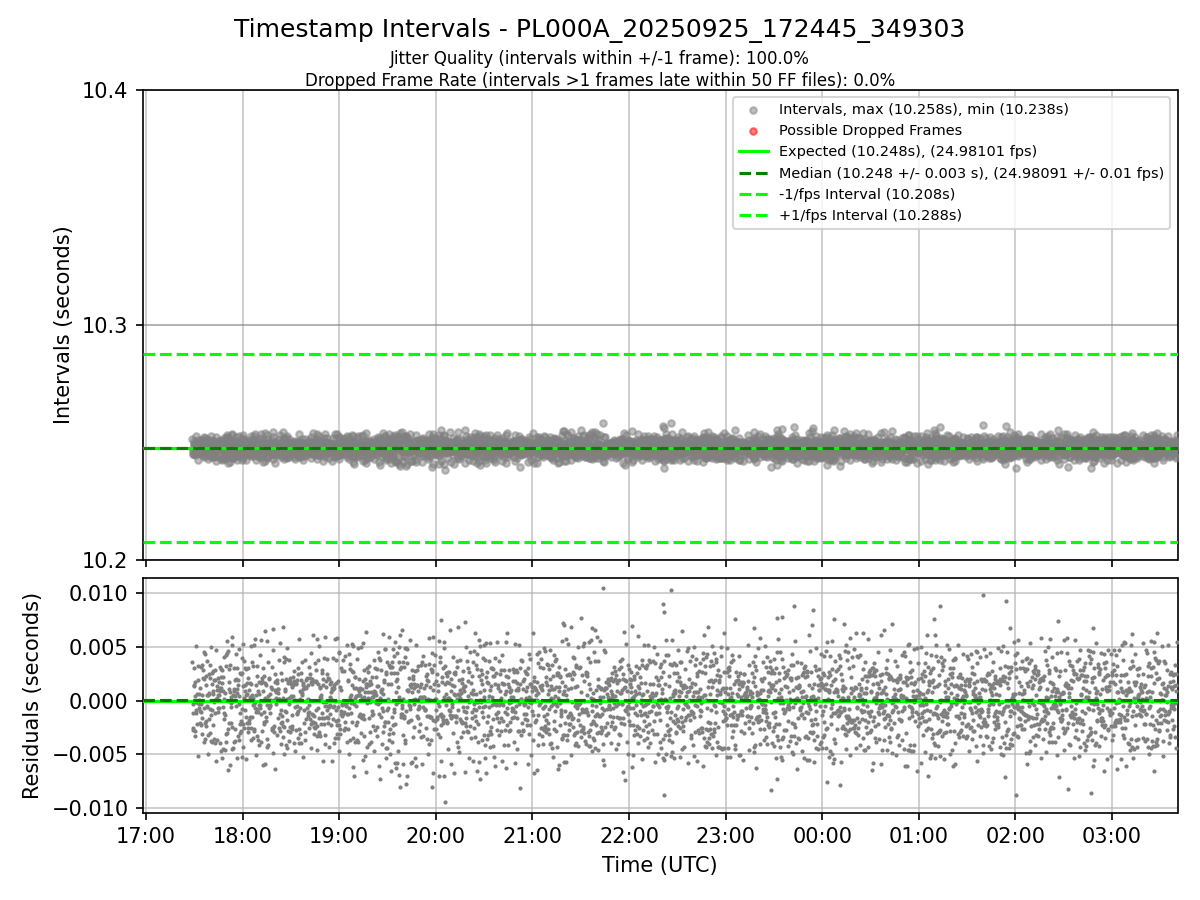
Task: Select legend entry 'Expected (10.248s), (24.98101 fps)'
Action: point(908,151)
